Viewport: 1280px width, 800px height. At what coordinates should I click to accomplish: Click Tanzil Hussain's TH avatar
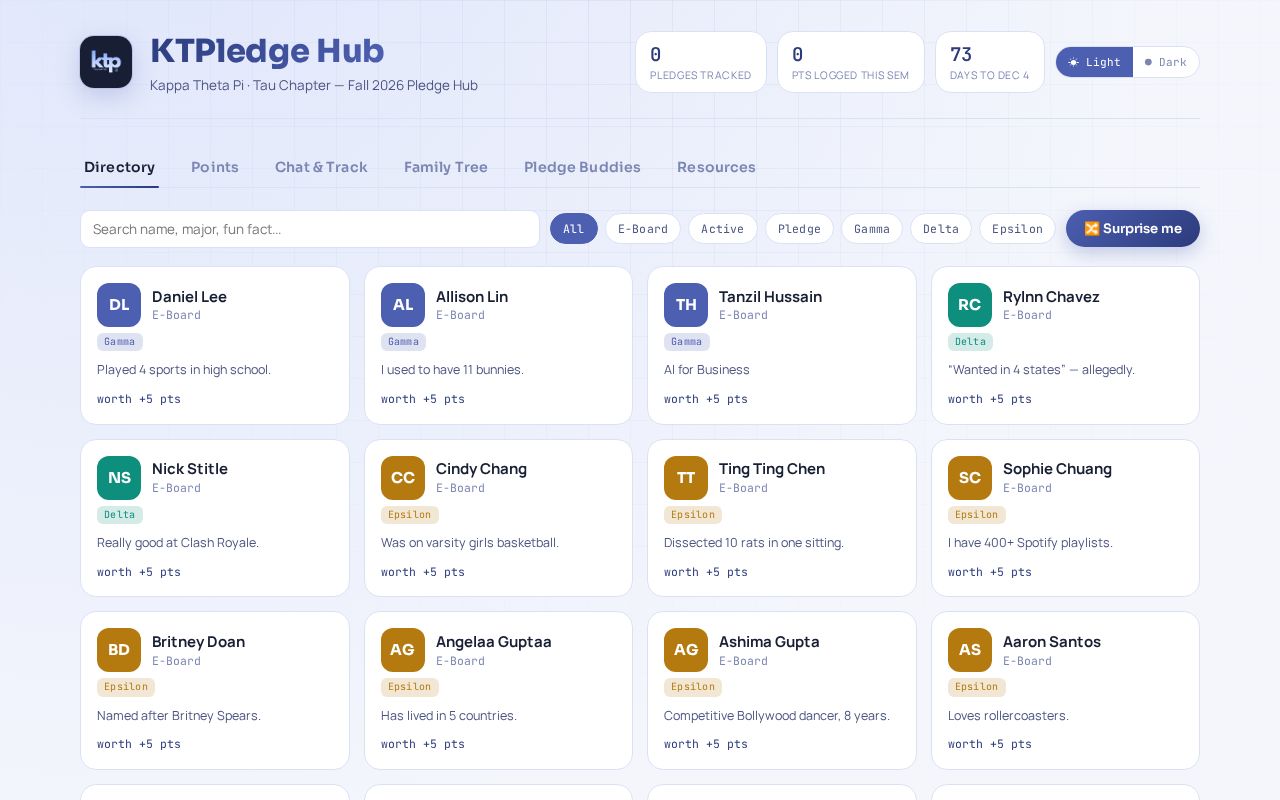[686, 305]
